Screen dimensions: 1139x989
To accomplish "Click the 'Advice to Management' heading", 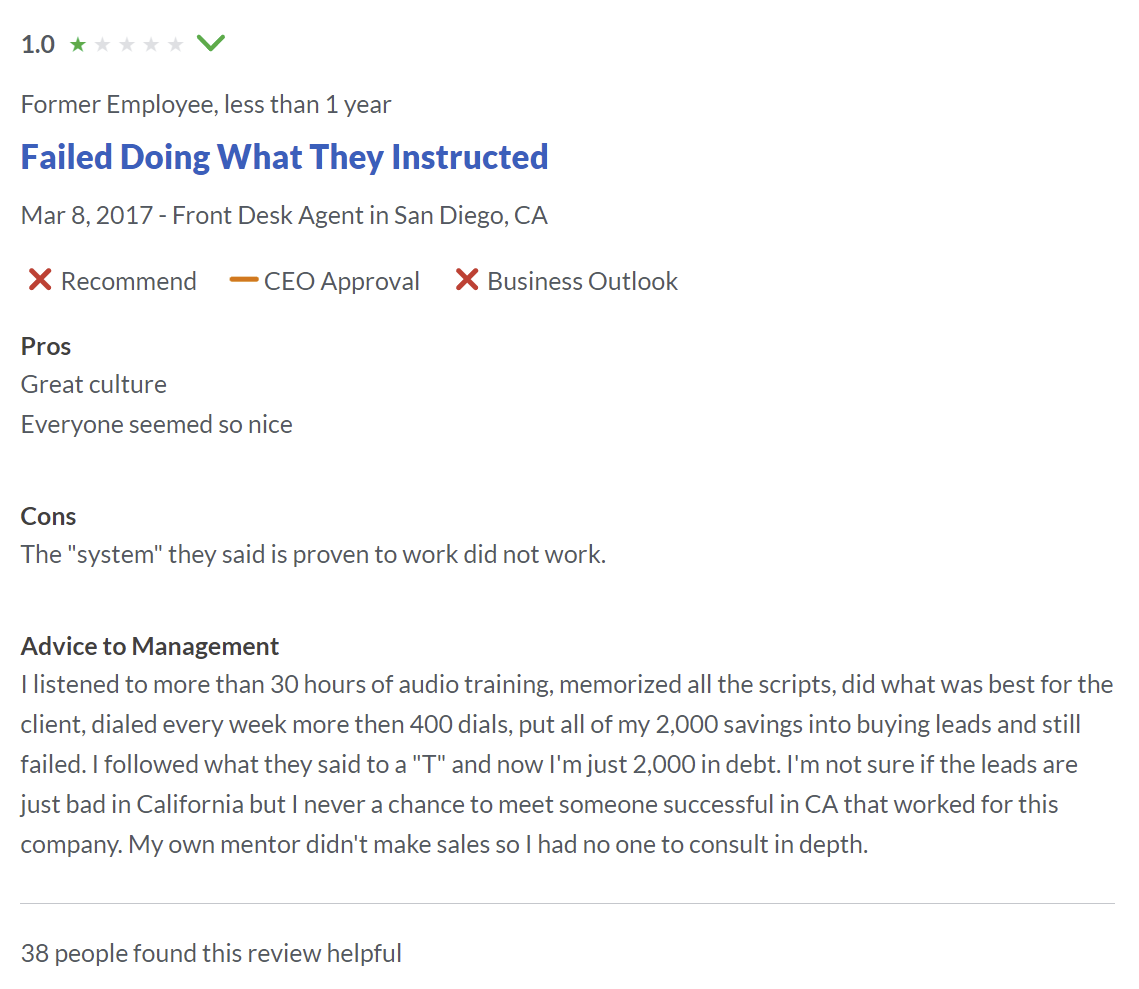I will click(x=150, y=646).
